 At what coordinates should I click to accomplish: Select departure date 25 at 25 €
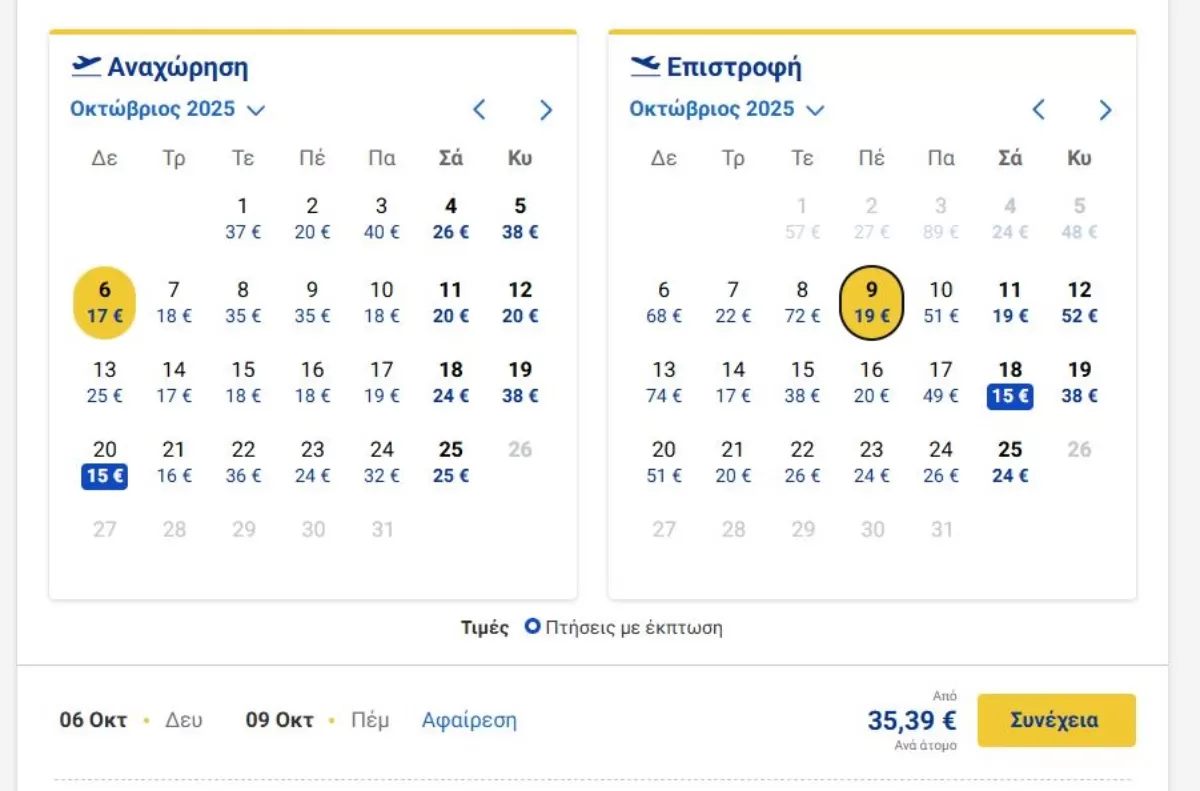point(451,463)
